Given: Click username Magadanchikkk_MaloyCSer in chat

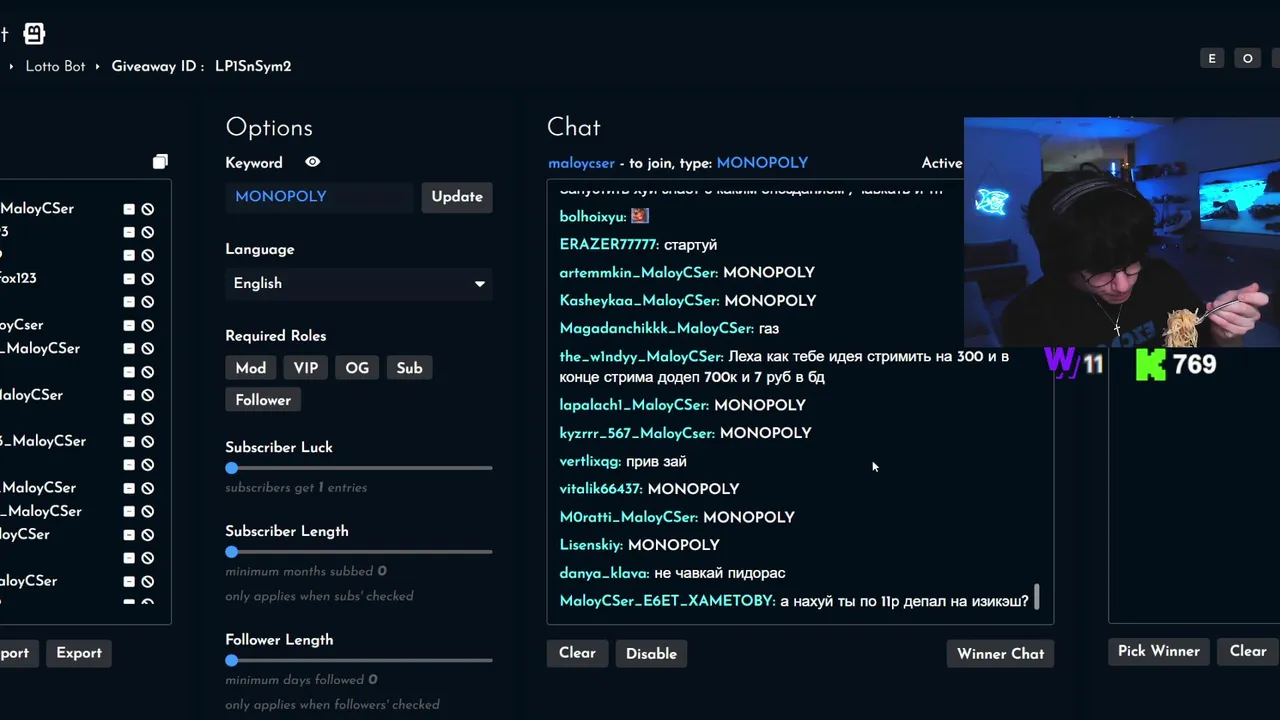Looking at the screenshot, I should click(657, 329).
